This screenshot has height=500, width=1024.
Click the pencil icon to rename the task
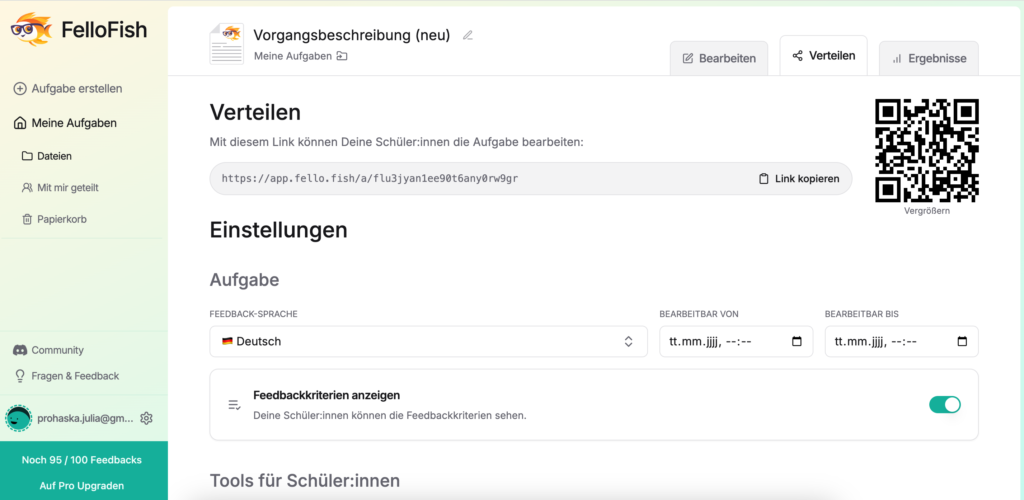tap(468, 35)
